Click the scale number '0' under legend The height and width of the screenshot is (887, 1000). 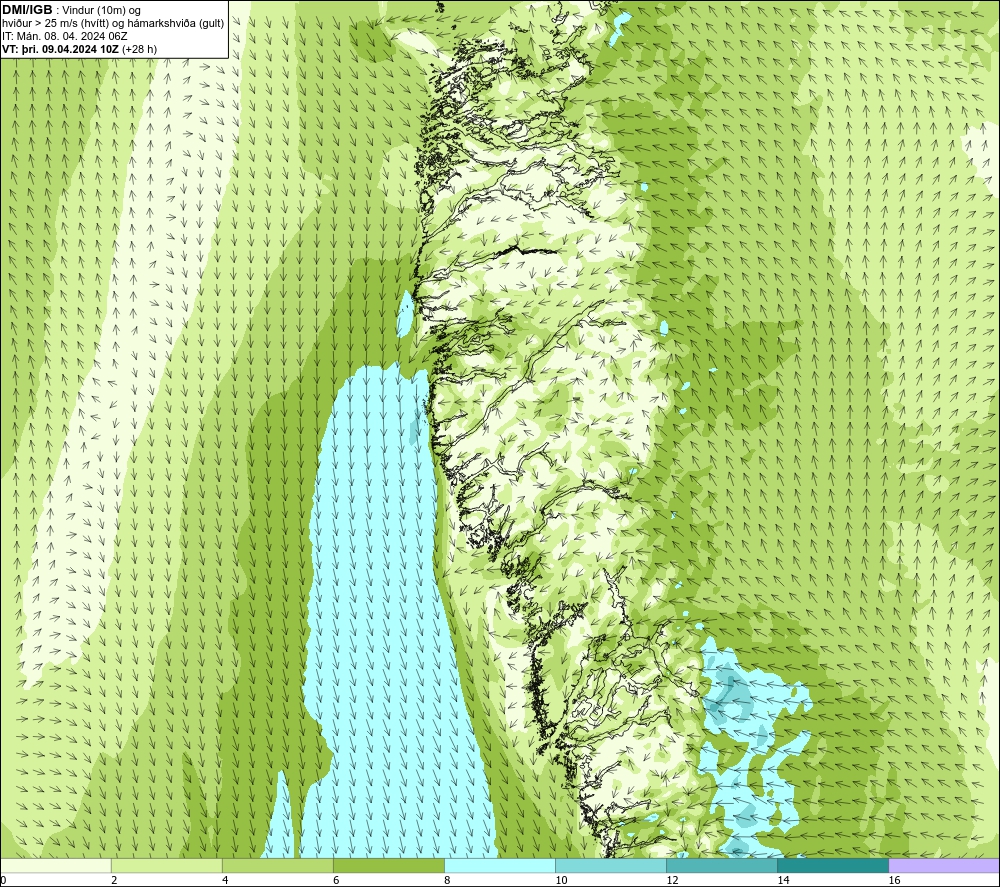coord(4,881)
